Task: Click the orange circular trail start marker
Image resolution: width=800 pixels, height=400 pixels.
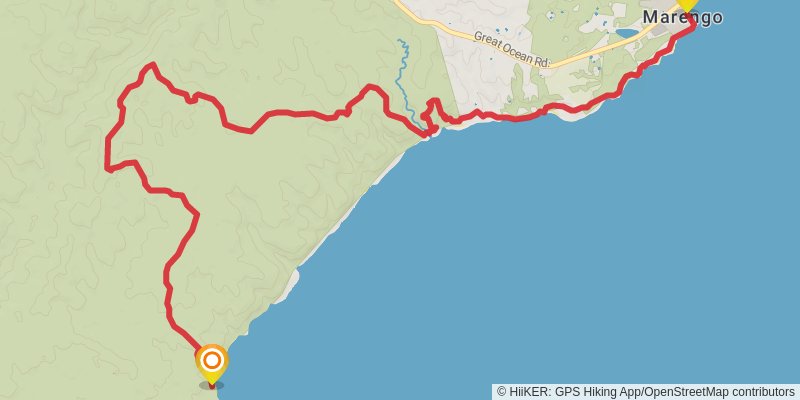Action: pos(212,361)
